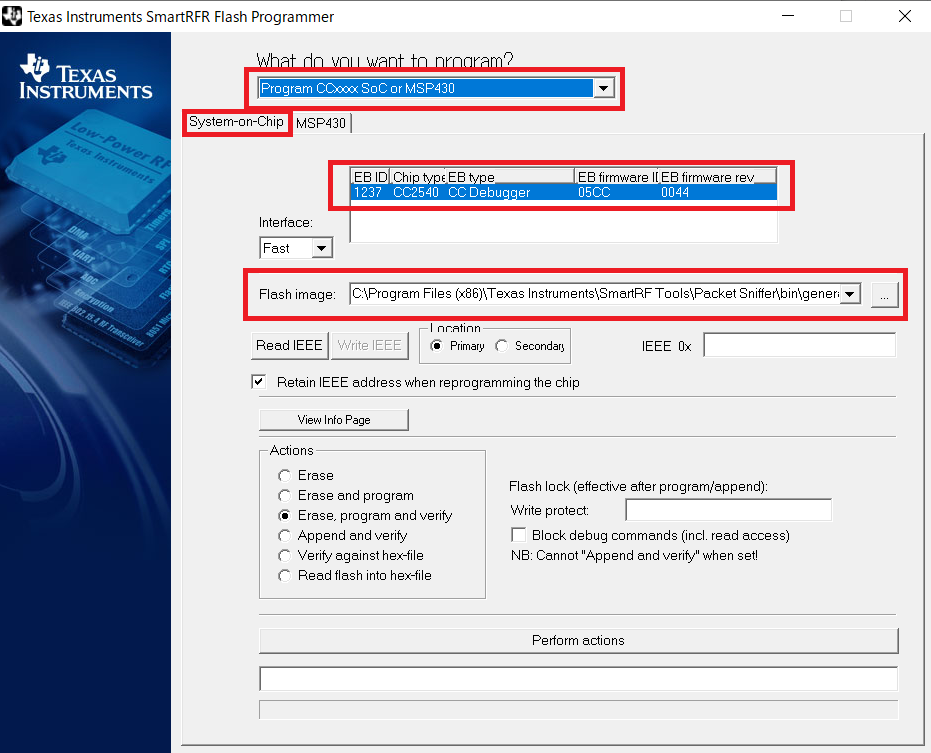Click the SmartRF Flash Programmer title bar icon
Image resolution: width=931 pixels, height=753 pixels.
[12, 16]
